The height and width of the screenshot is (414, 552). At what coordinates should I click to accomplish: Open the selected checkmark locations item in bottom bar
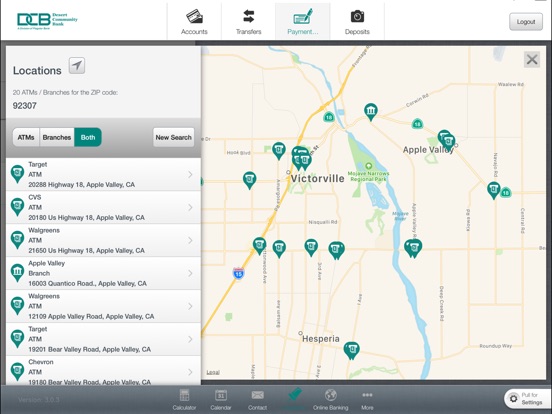(294, 399)
